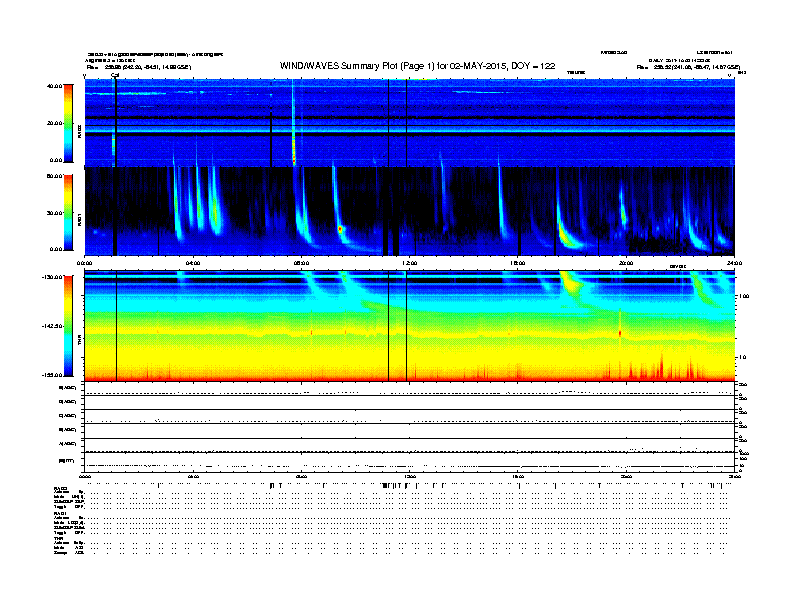
Task: Click the 04:00 tick below RAD1 spectrogram
Action: [193, 263]
